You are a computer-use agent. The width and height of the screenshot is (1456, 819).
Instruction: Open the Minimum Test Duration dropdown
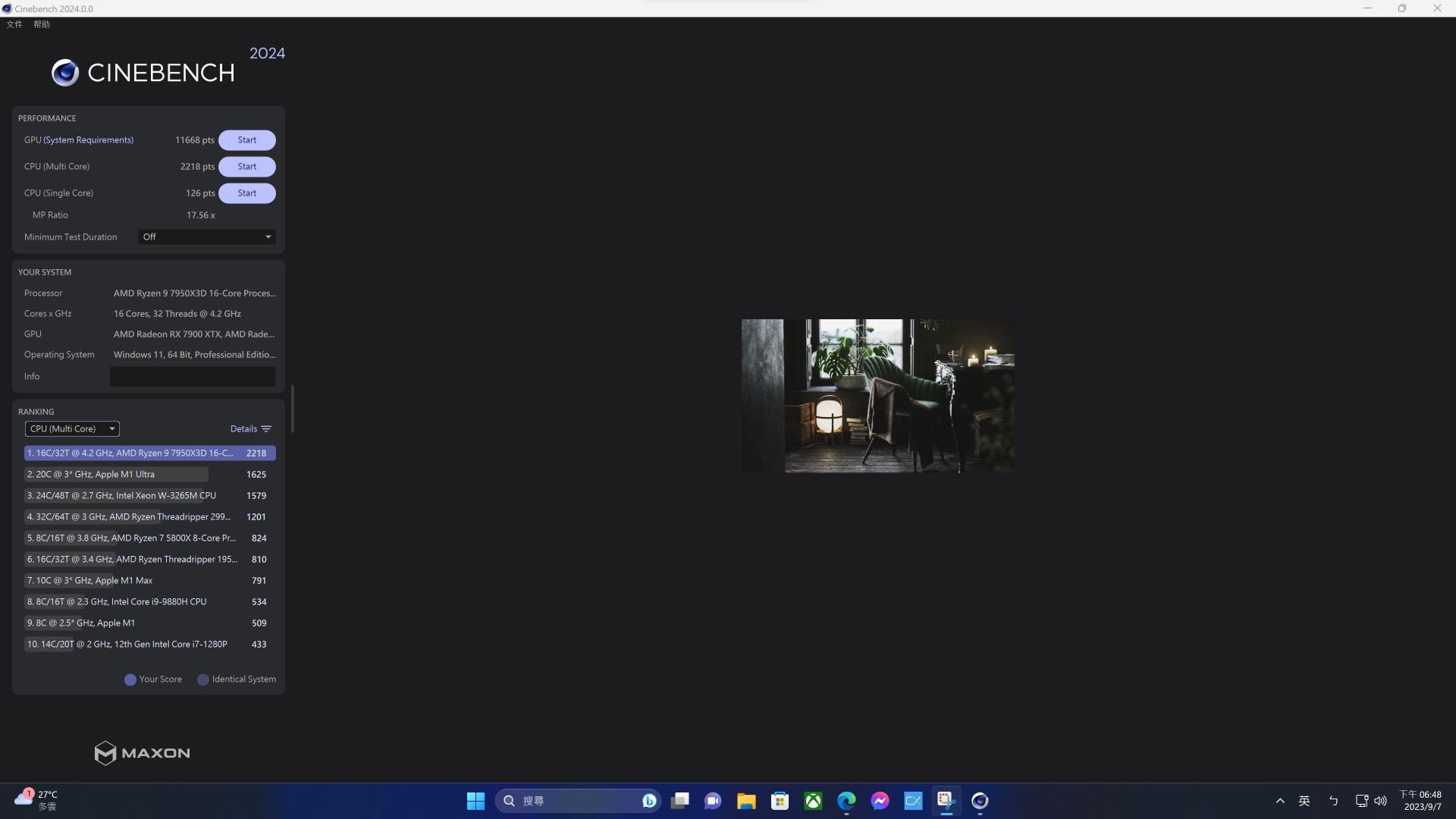(x=206, y=237)
